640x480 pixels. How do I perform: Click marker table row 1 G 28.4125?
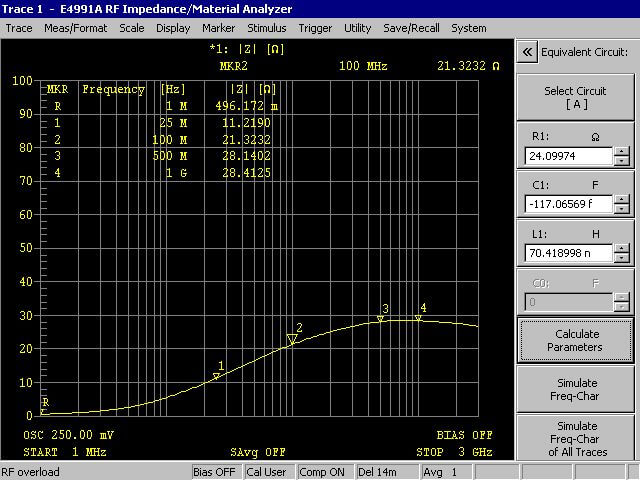click(162, 173)
